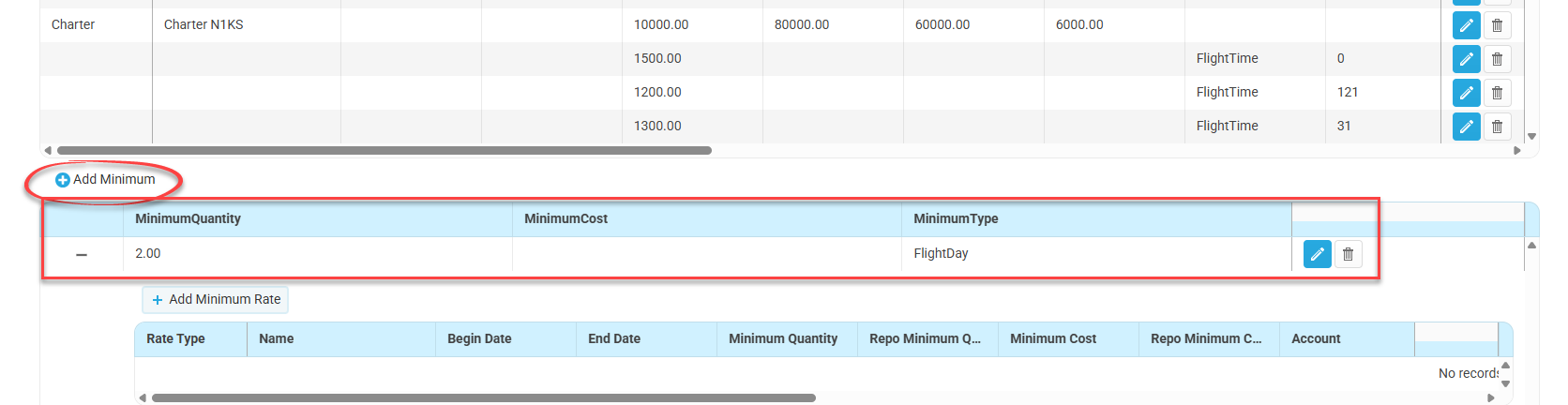Collapse the FlightDay minimum row details
Screen dimensions: 1568x405
pyautogui.click(x=82, y=255)
